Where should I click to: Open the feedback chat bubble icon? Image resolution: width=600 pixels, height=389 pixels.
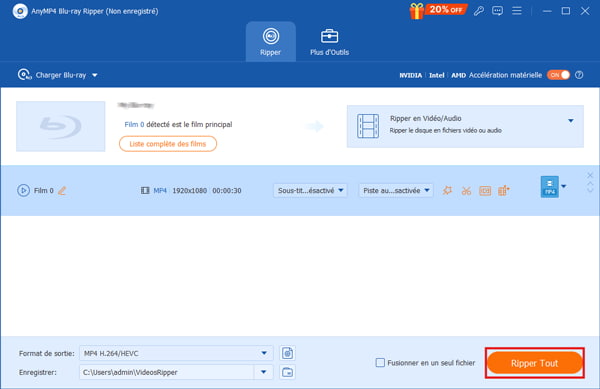pyautogui.click(x=497, y=11)
